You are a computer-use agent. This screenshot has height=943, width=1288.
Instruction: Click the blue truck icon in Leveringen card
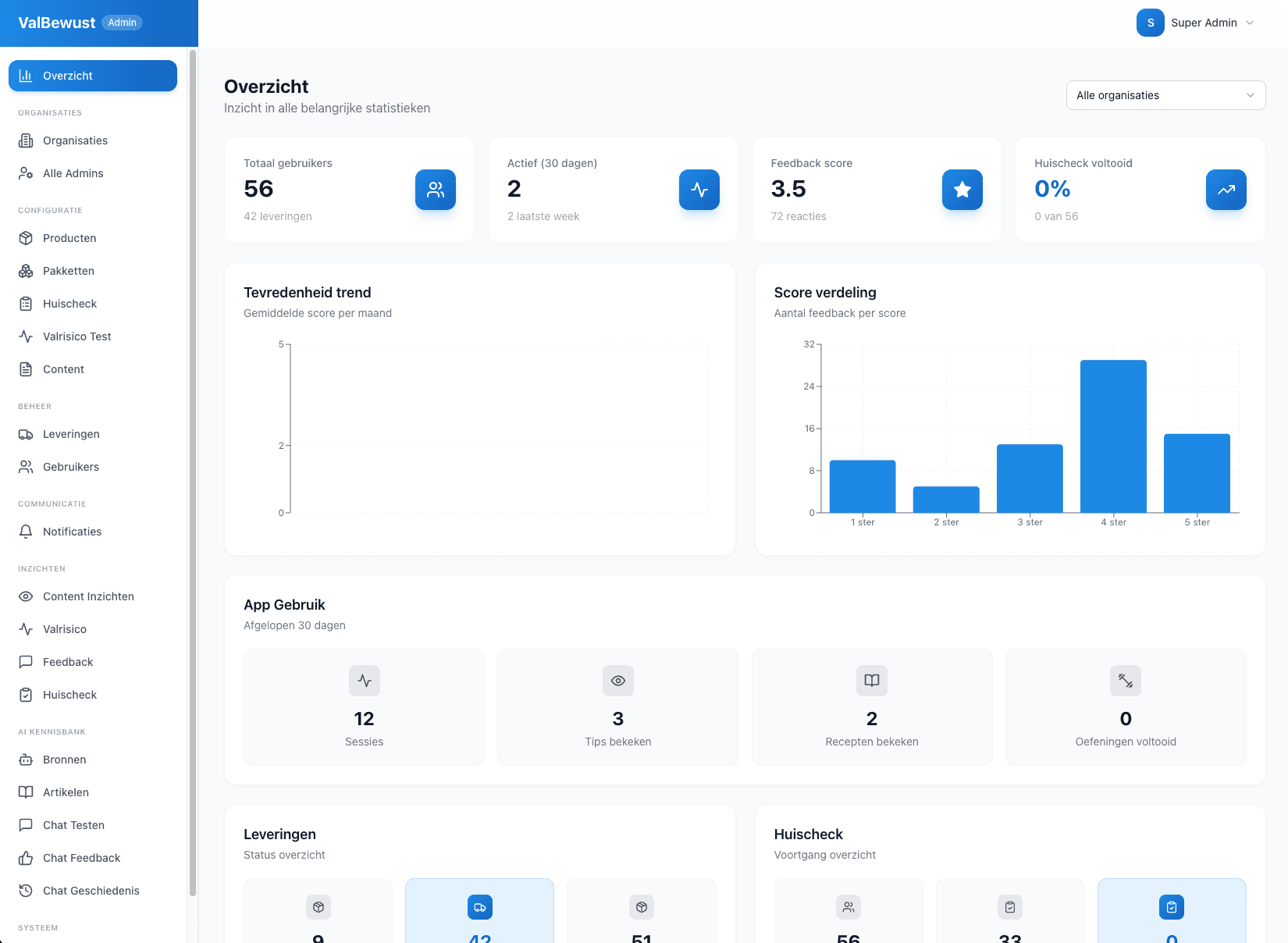coord(479,907)
